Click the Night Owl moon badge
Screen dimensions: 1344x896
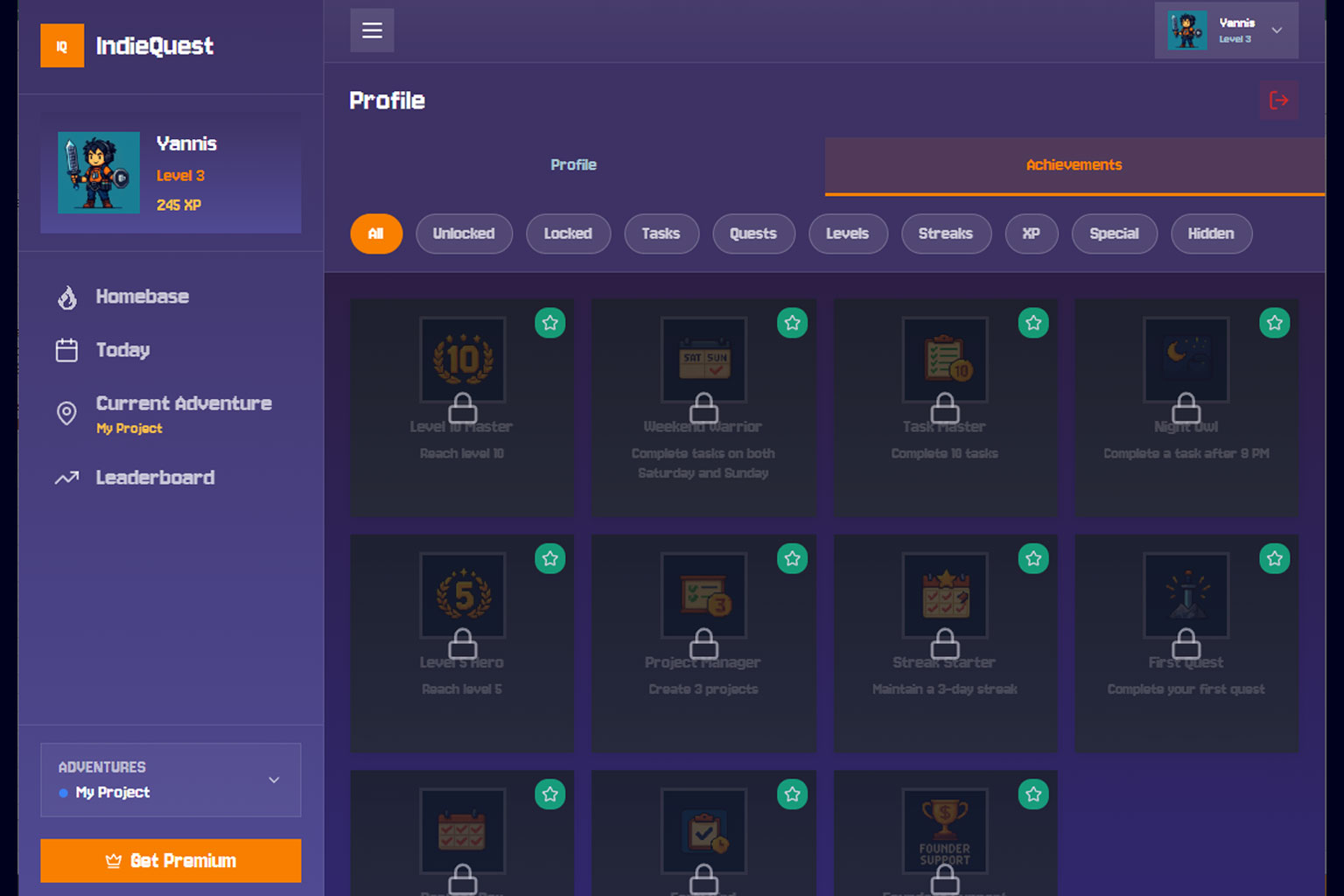[x=1186, y=359]
